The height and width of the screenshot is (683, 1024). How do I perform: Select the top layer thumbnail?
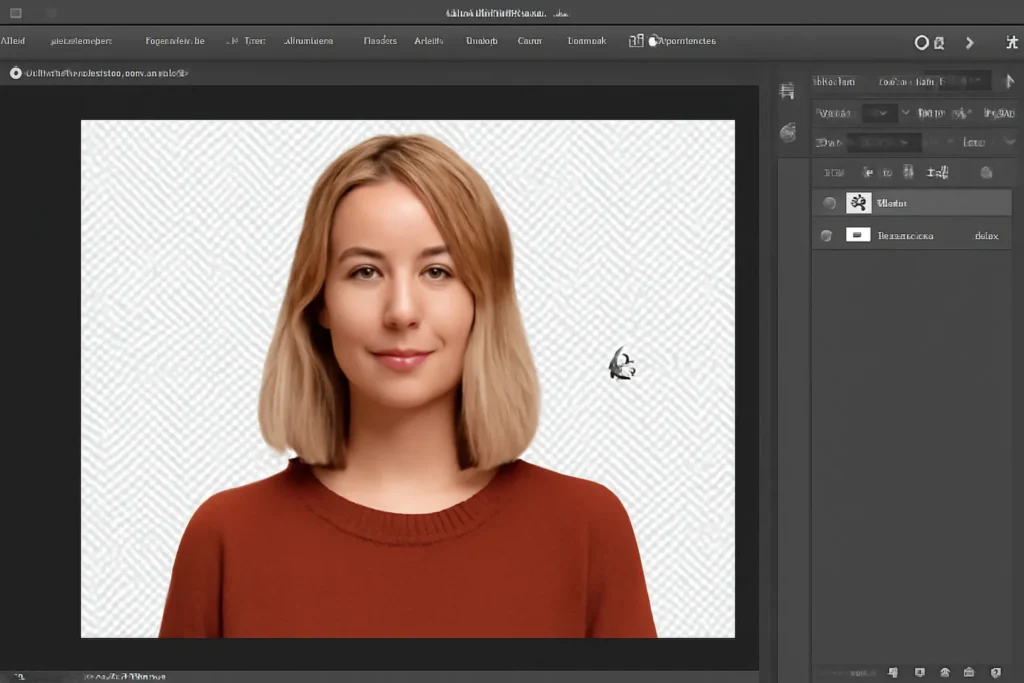point(858,202)
